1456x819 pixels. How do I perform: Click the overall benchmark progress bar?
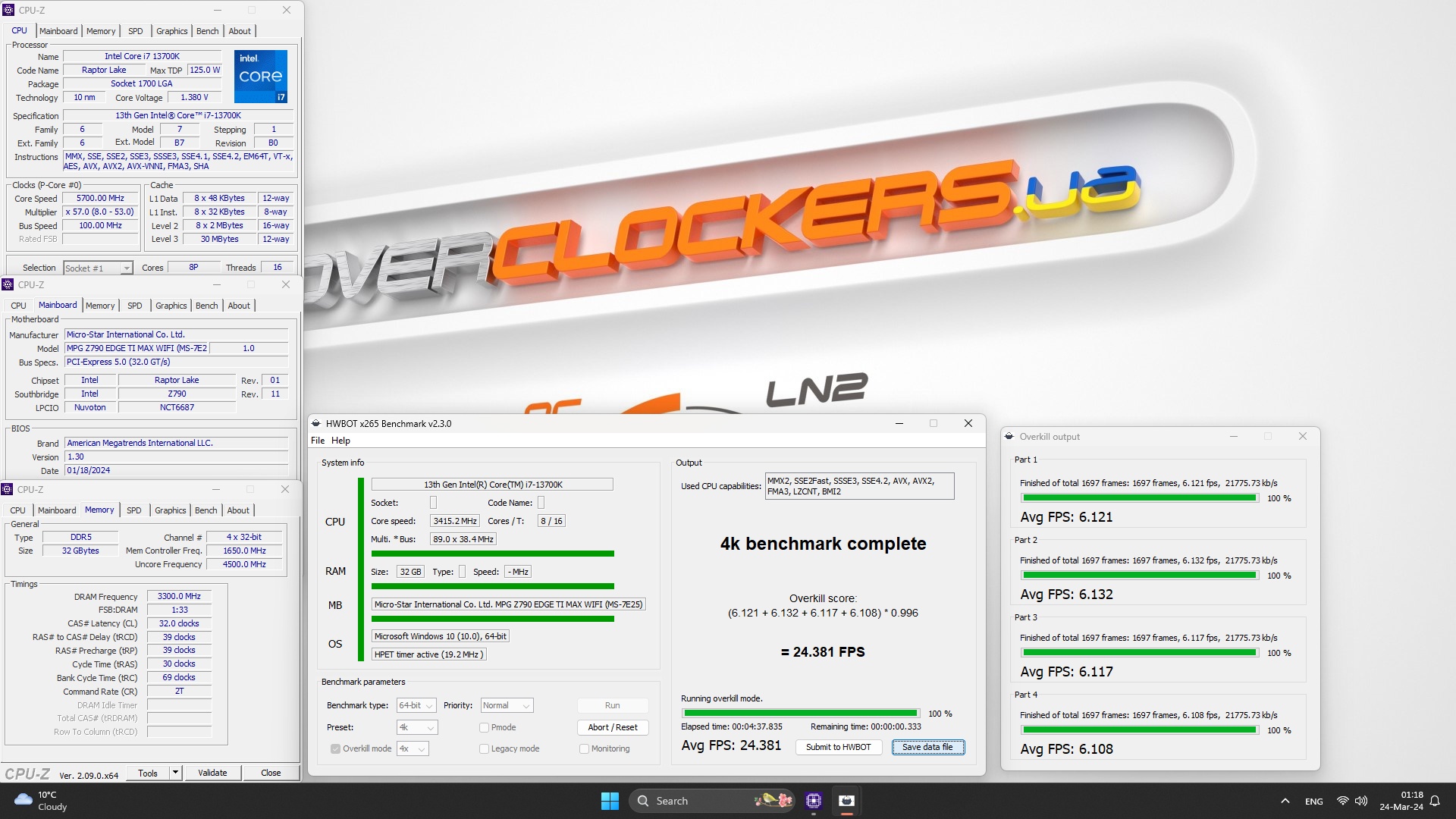click(x=800, y=714)
